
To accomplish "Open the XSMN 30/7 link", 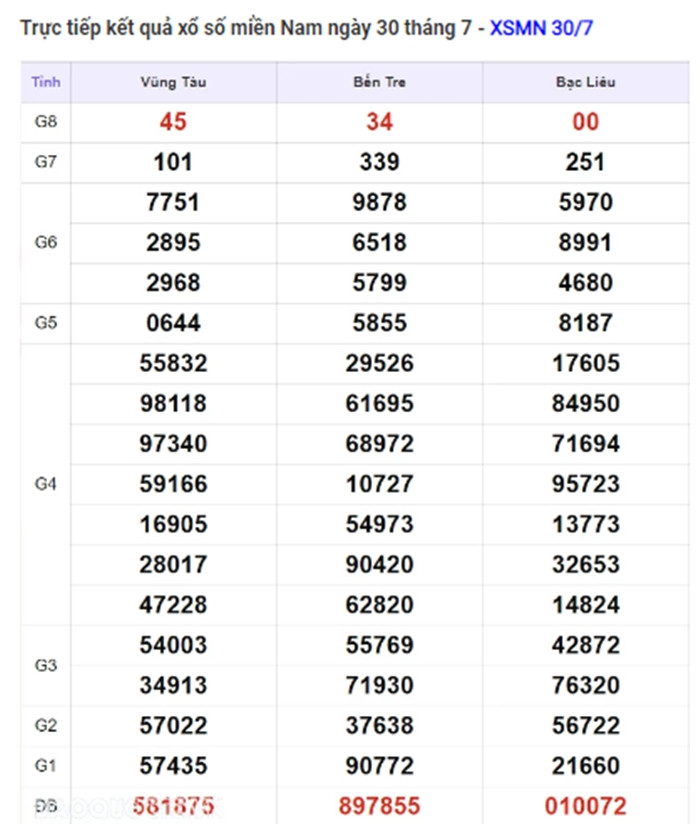I will (555, 28).
